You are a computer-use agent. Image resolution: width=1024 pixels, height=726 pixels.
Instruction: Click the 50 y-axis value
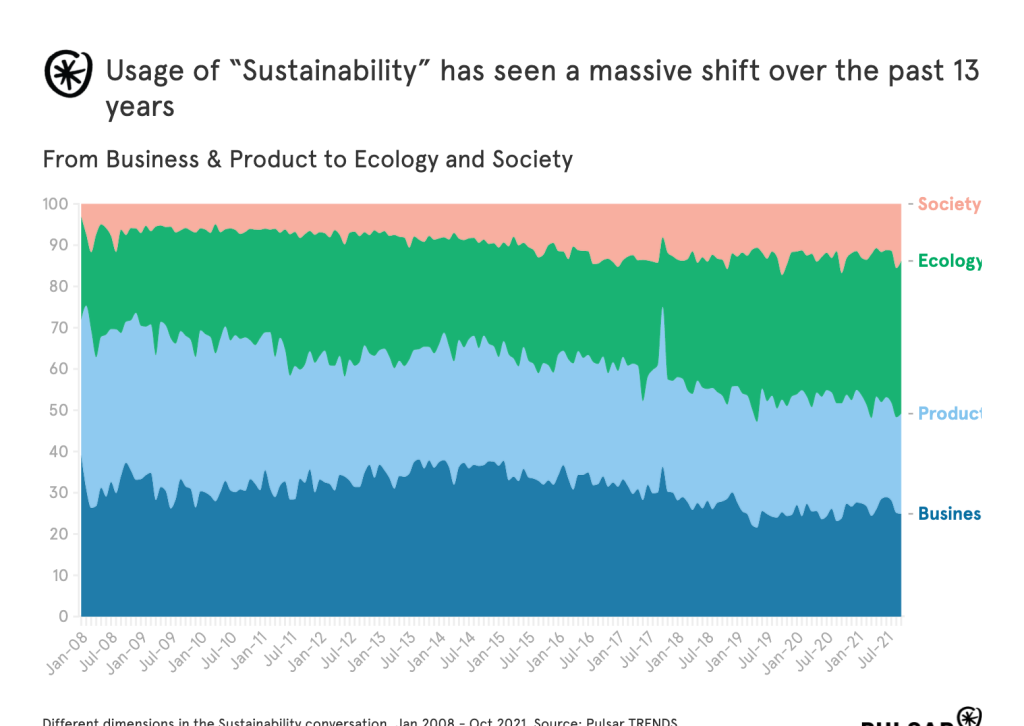(58, 410)
